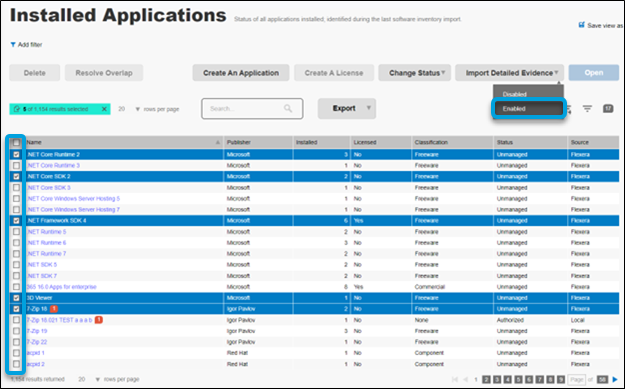This screenshot has height=389, width=625.
Task: Jump to page 2
Action: coord(486,379)
